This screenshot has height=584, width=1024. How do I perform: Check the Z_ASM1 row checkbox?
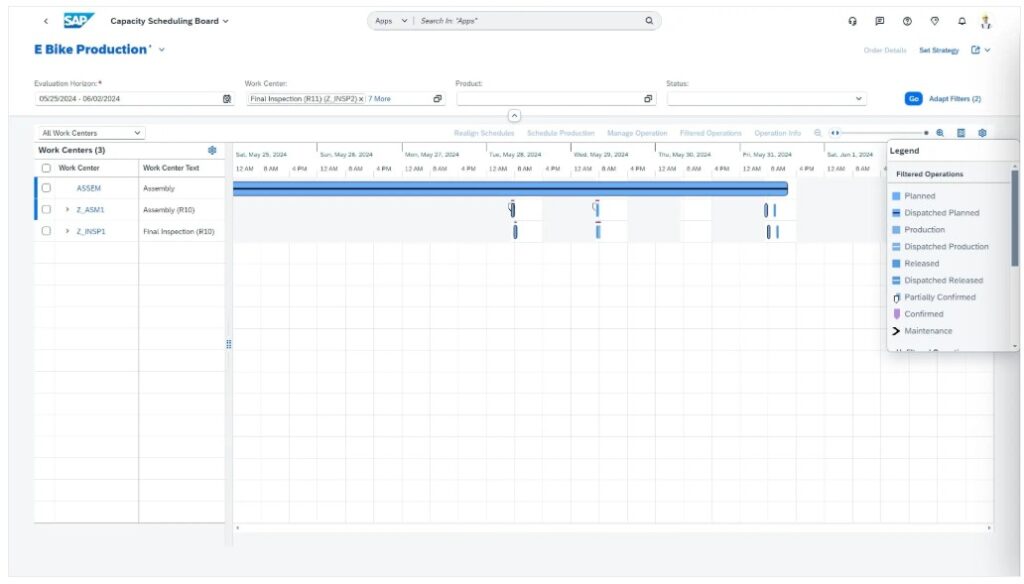click(46, 210)
